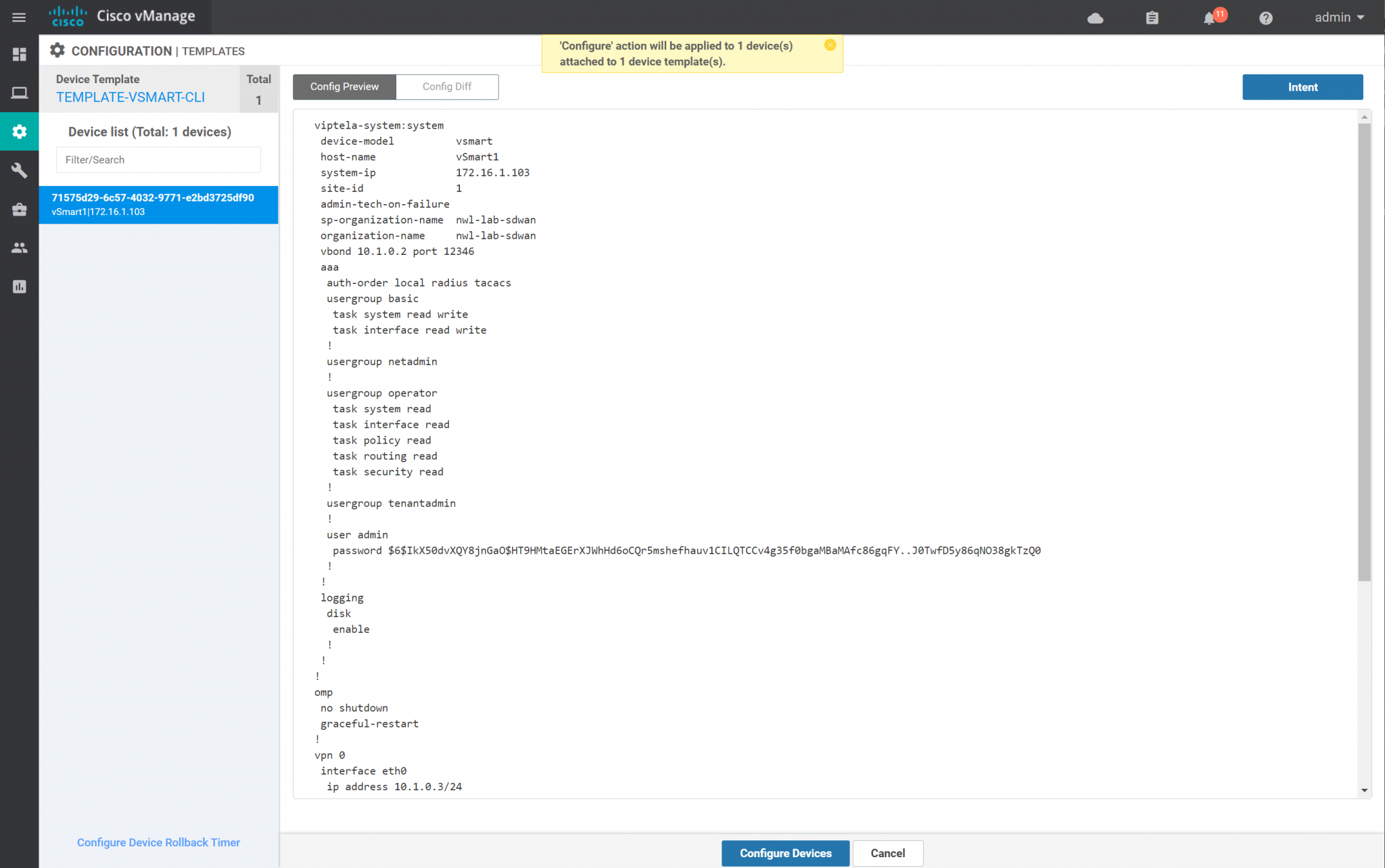Select device vSmart1 in the device list
The height and width of the screenshot is (868, 1385).
pos(158,204)
